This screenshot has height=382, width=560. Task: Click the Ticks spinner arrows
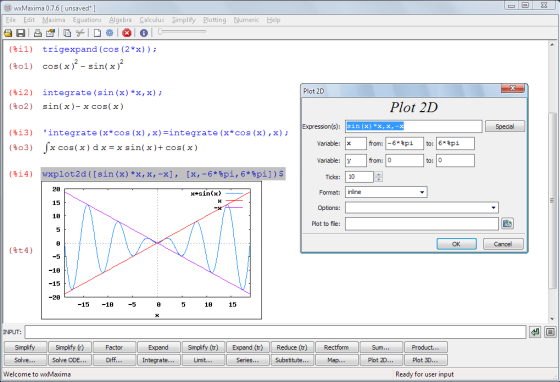point(379,177)
